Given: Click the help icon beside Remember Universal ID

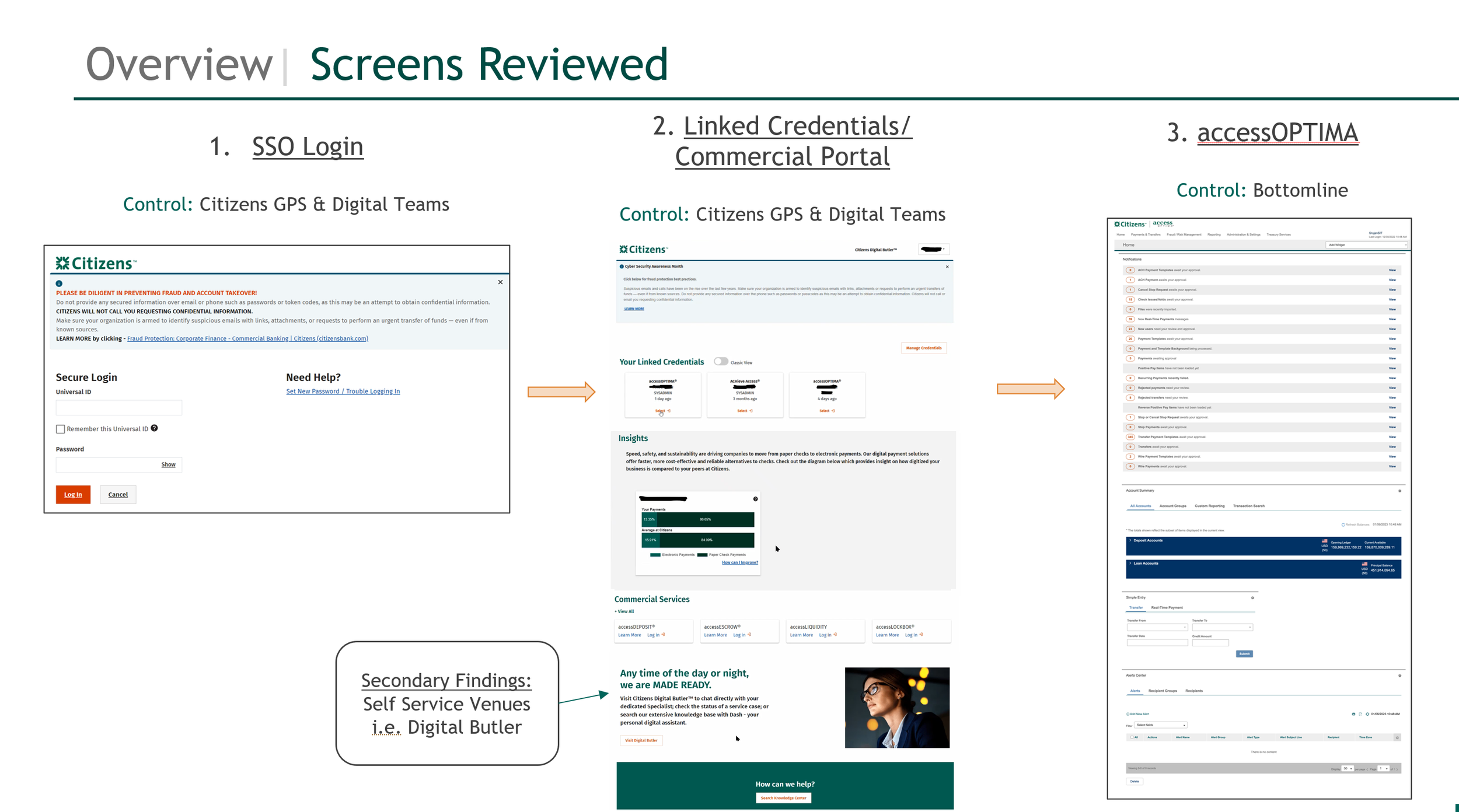Looking at the screenshot, I should click(x=154, y=428).
